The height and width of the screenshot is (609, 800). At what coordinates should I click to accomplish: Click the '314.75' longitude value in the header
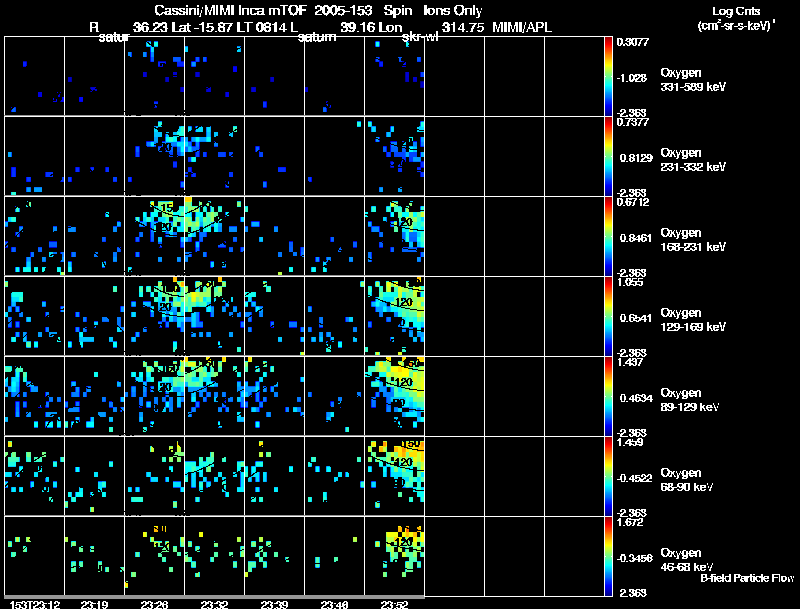463,27
